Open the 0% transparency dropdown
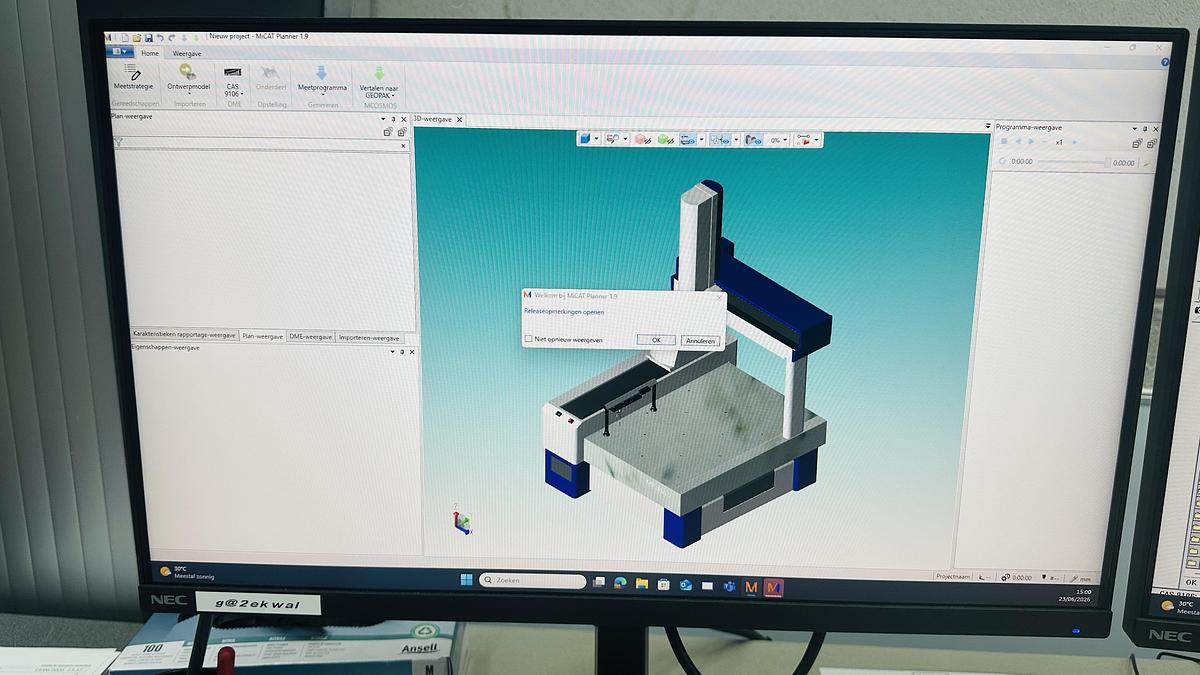This screenshot has height=675, width=1200. 777,140
